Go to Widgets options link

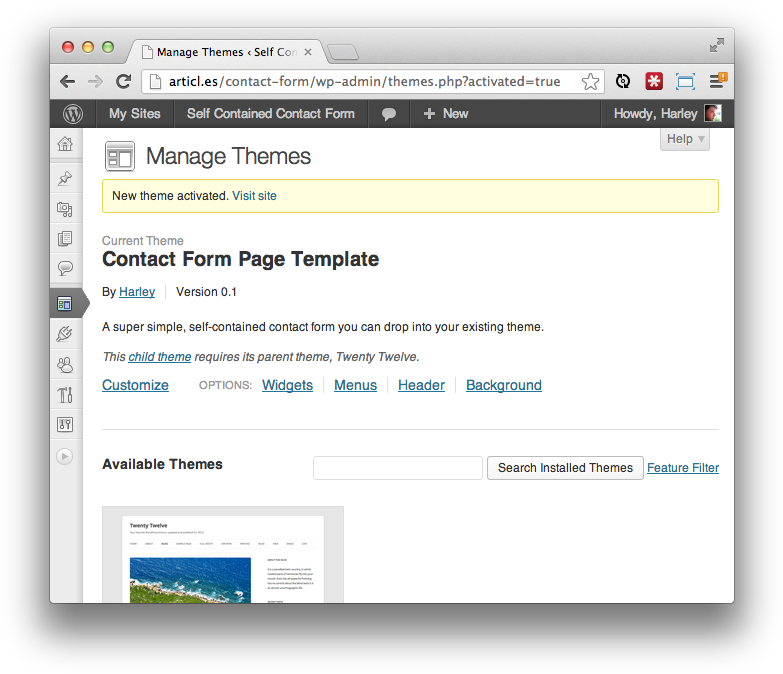287,385
